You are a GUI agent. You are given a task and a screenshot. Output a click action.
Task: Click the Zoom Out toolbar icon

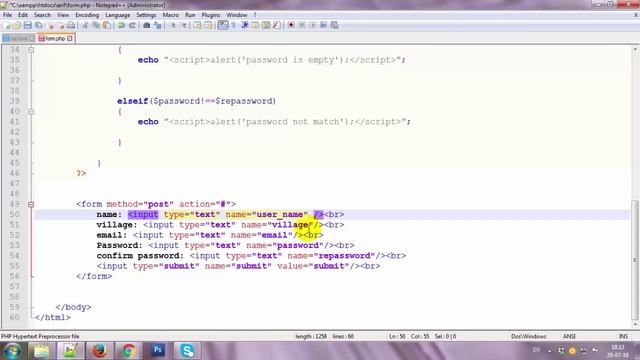tap(184, 25)
